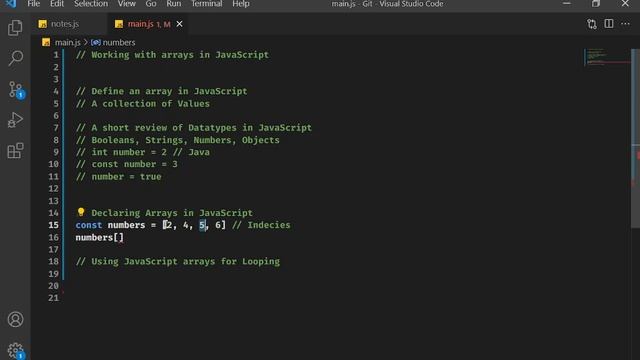Click the minimap code overview
This screenshot has width=640, height=360.
(x=607, y=57)
